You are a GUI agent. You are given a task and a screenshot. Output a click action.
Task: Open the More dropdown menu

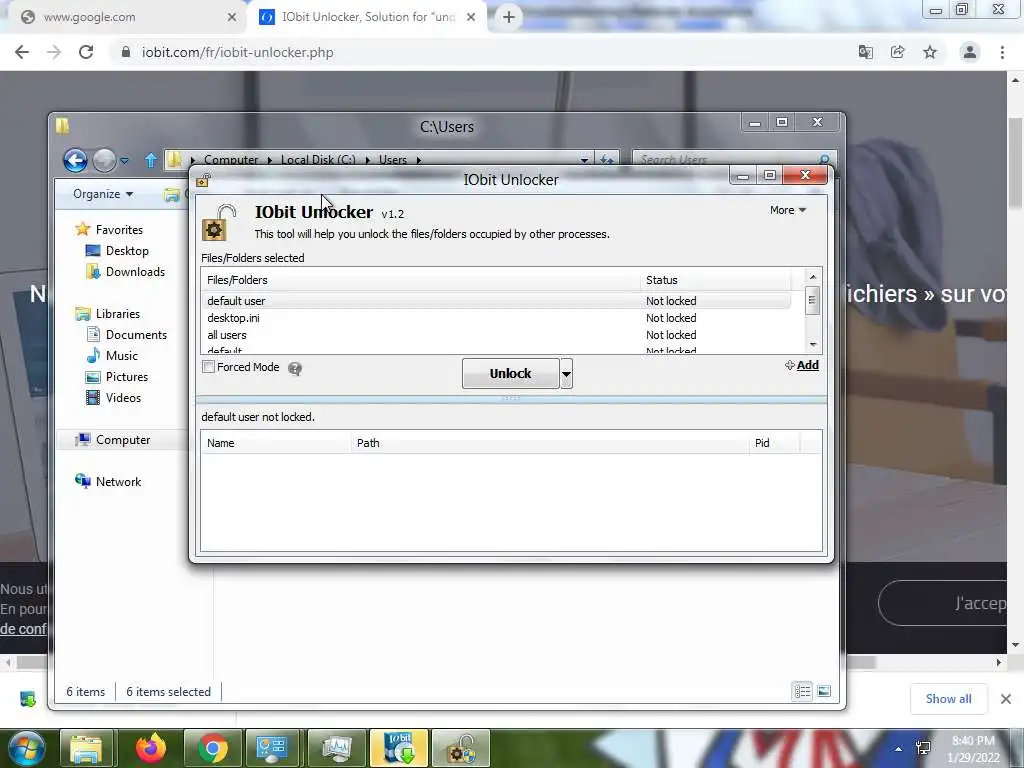788,210
